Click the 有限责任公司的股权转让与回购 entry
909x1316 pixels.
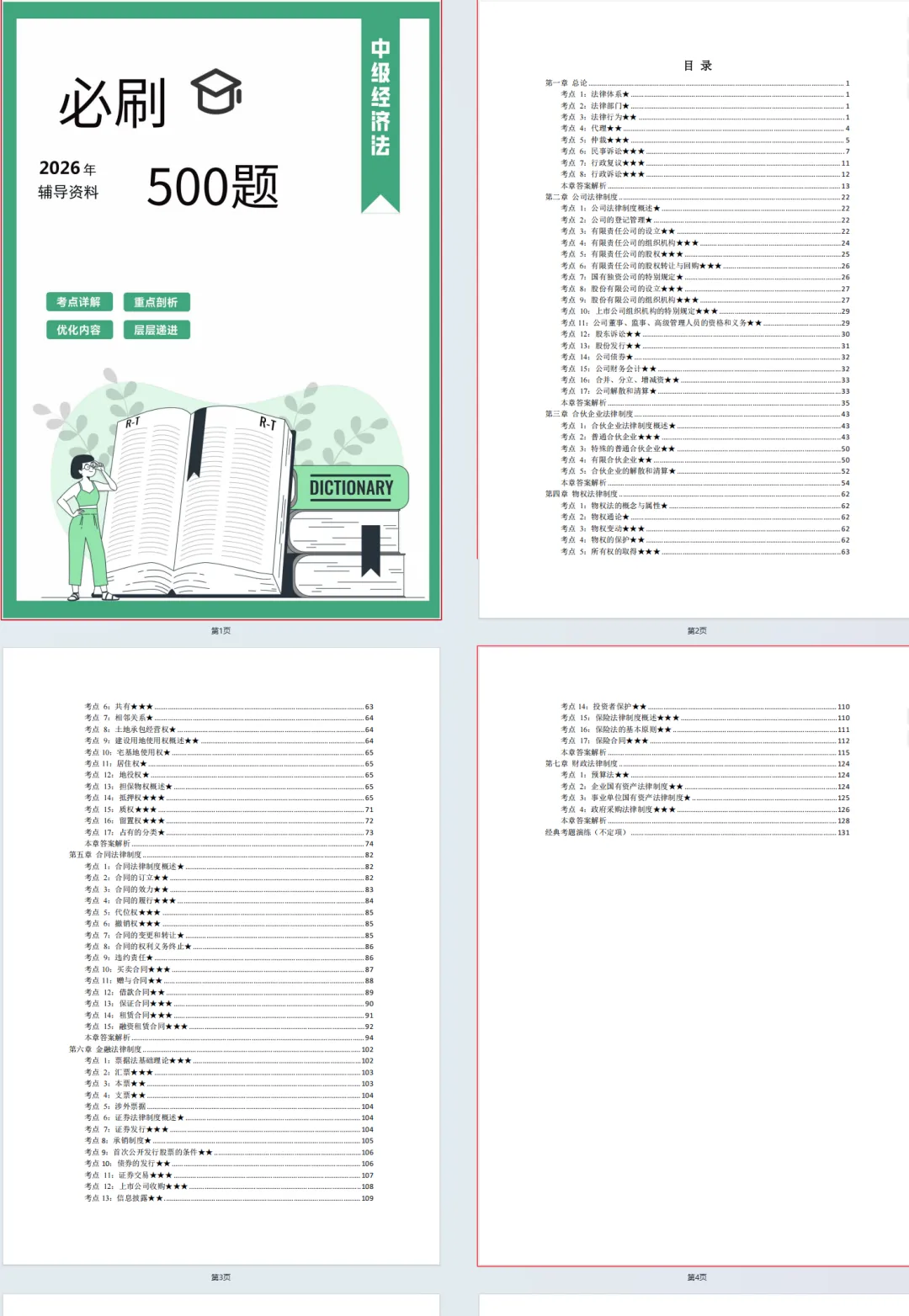(705, 266)
